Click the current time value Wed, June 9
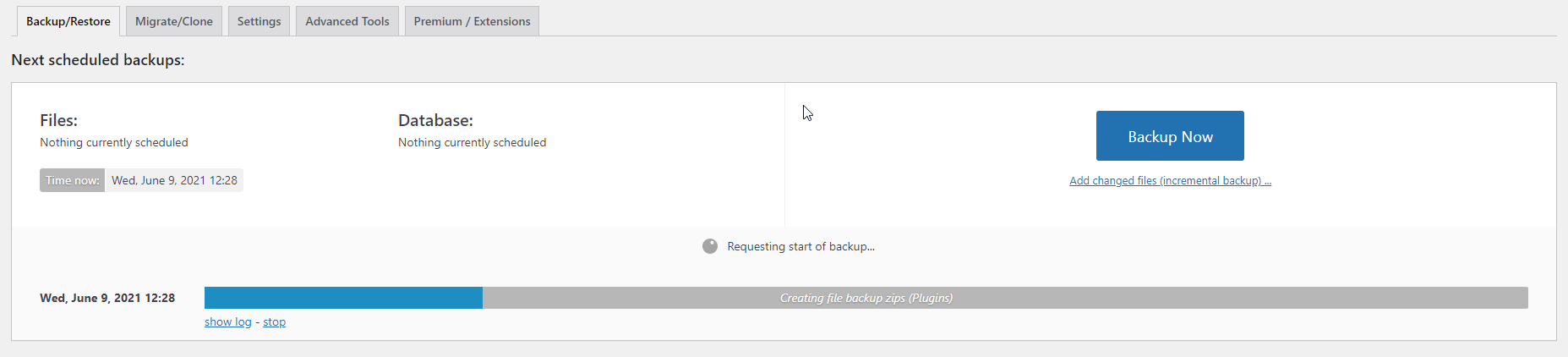1568x357 pixels. tap(174, 180)
